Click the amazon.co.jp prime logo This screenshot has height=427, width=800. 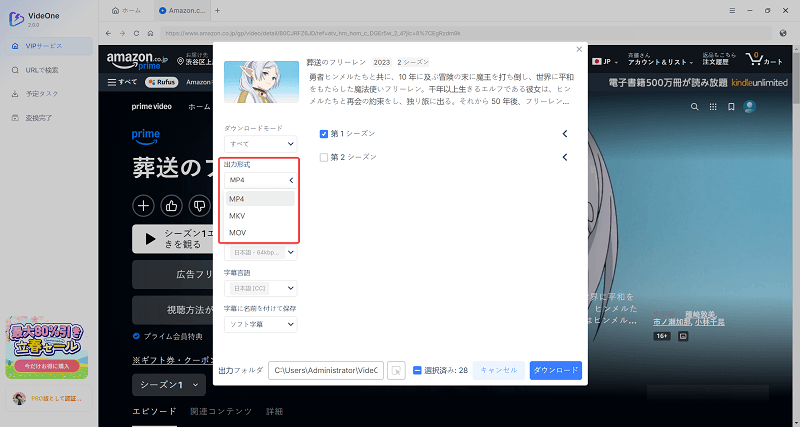point(137,60)
